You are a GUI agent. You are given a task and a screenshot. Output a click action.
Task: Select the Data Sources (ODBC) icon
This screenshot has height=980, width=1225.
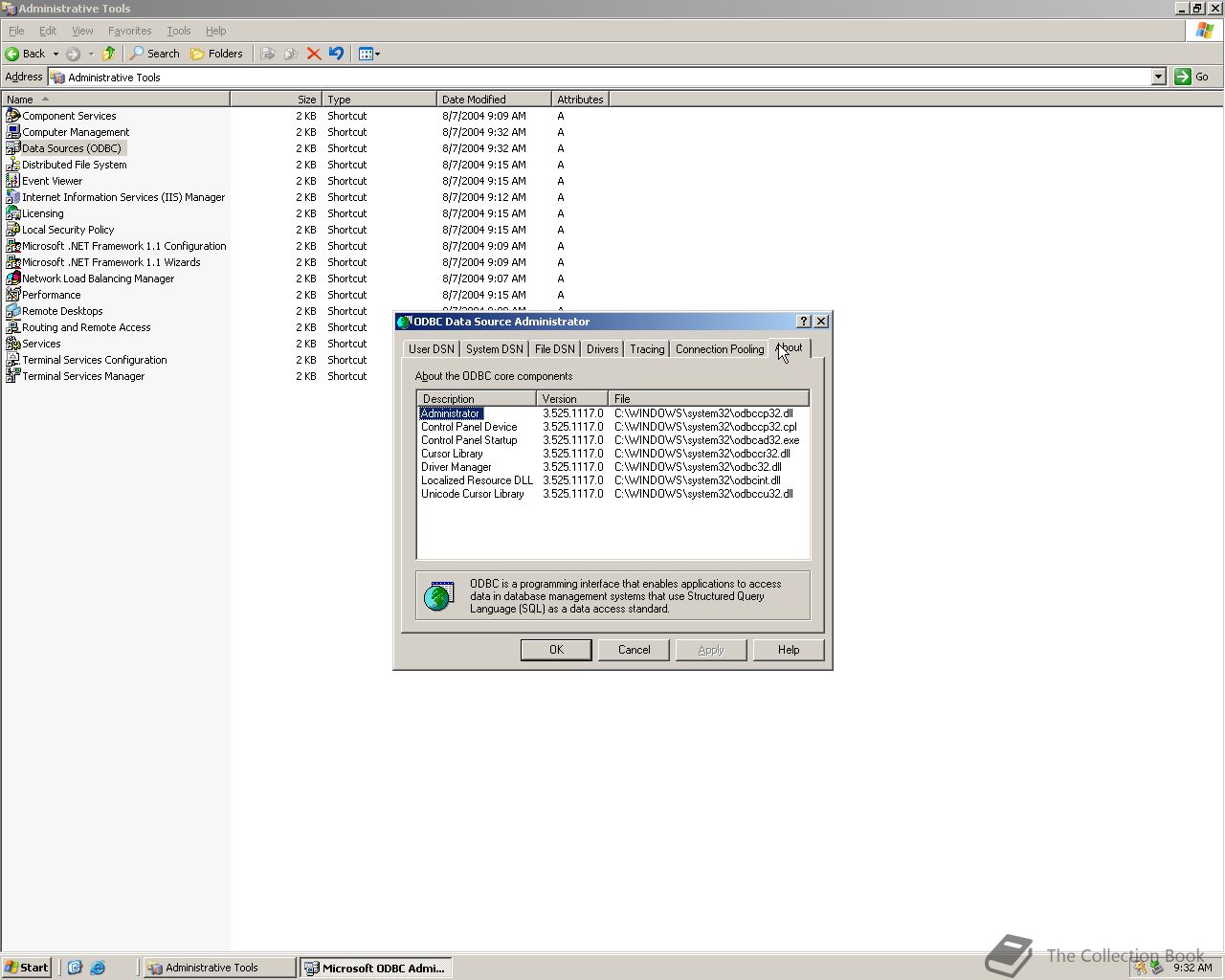[12, 148]
